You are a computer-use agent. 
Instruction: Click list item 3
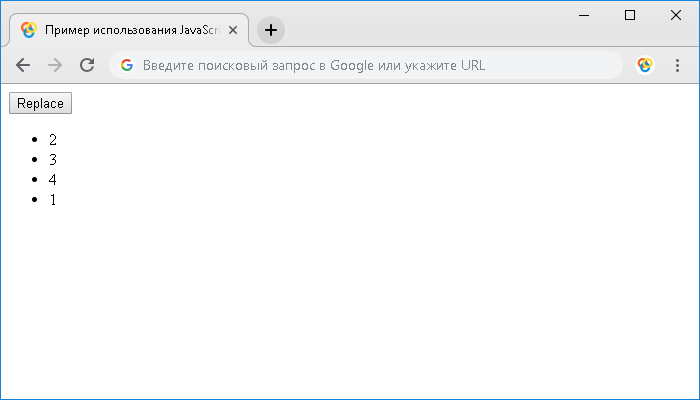pos(53,160)
